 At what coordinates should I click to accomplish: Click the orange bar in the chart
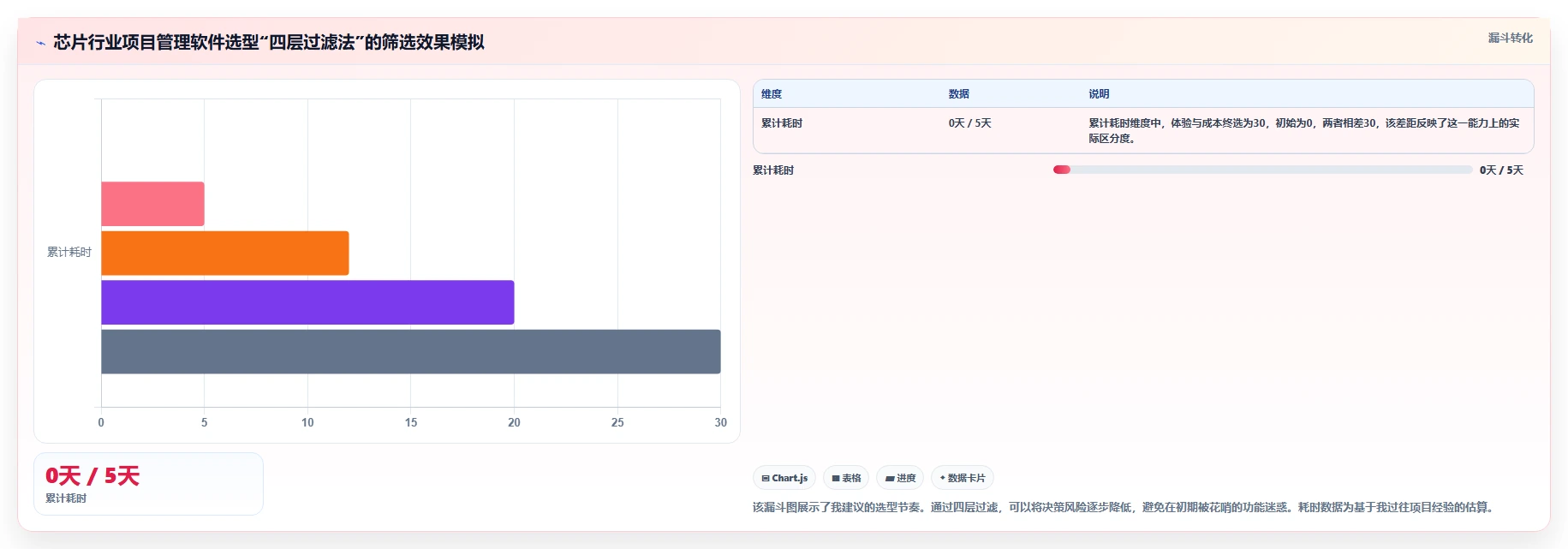tap(225, 253)
